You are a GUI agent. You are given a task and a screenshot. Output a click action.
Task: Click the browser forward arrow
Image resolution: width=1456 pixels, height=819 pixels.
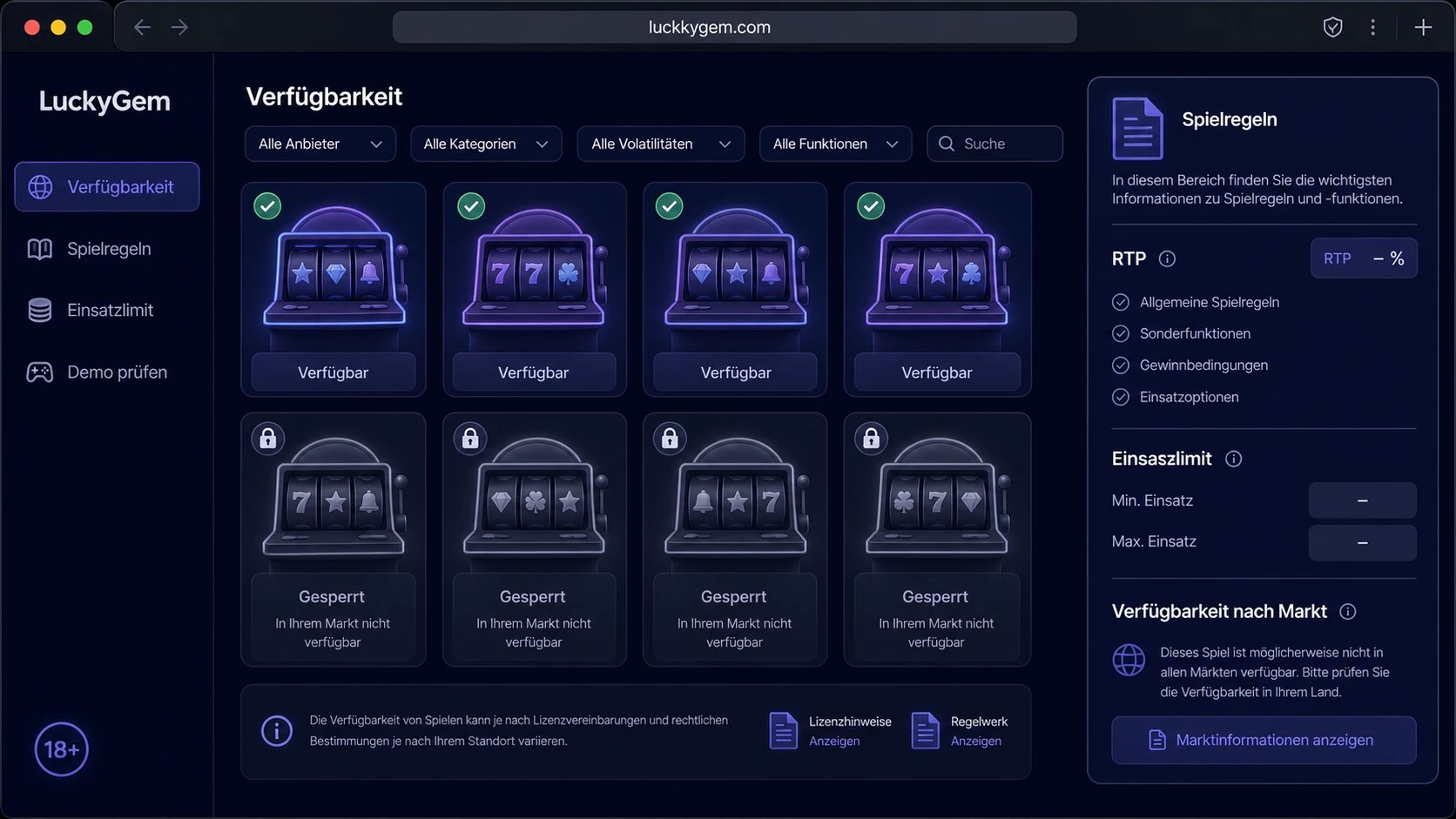pos(179,27)
